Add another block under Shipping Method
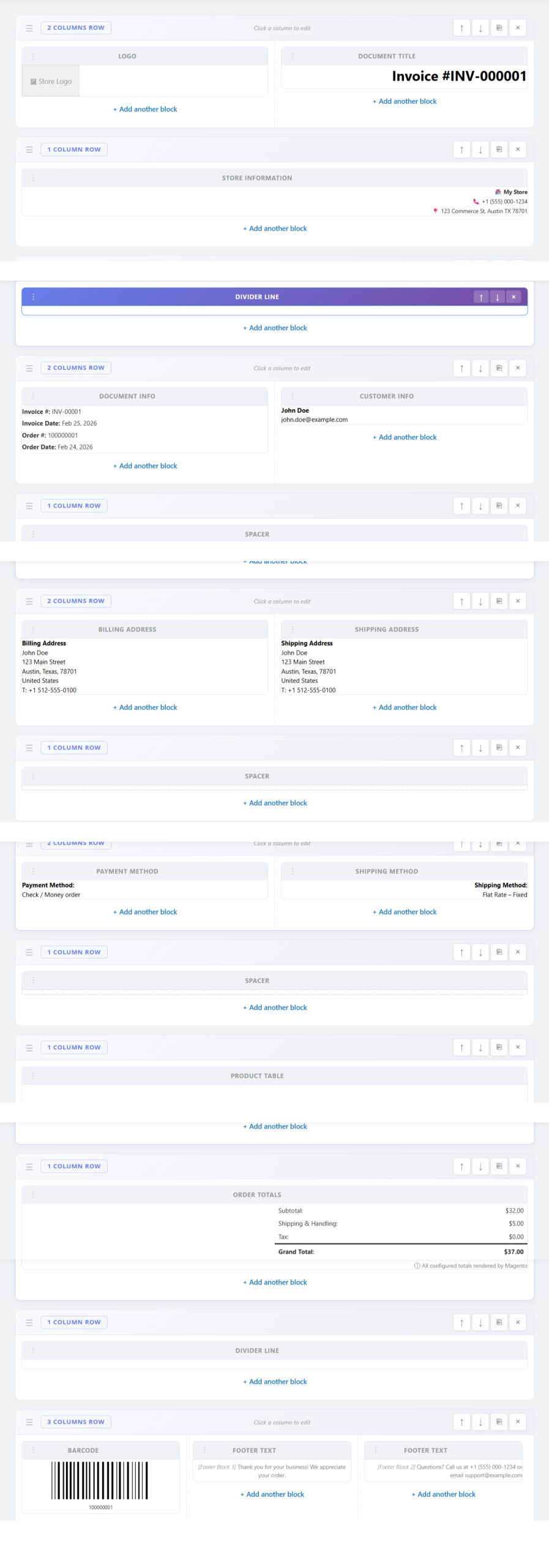549x1568 pixels. click(405, 912)
